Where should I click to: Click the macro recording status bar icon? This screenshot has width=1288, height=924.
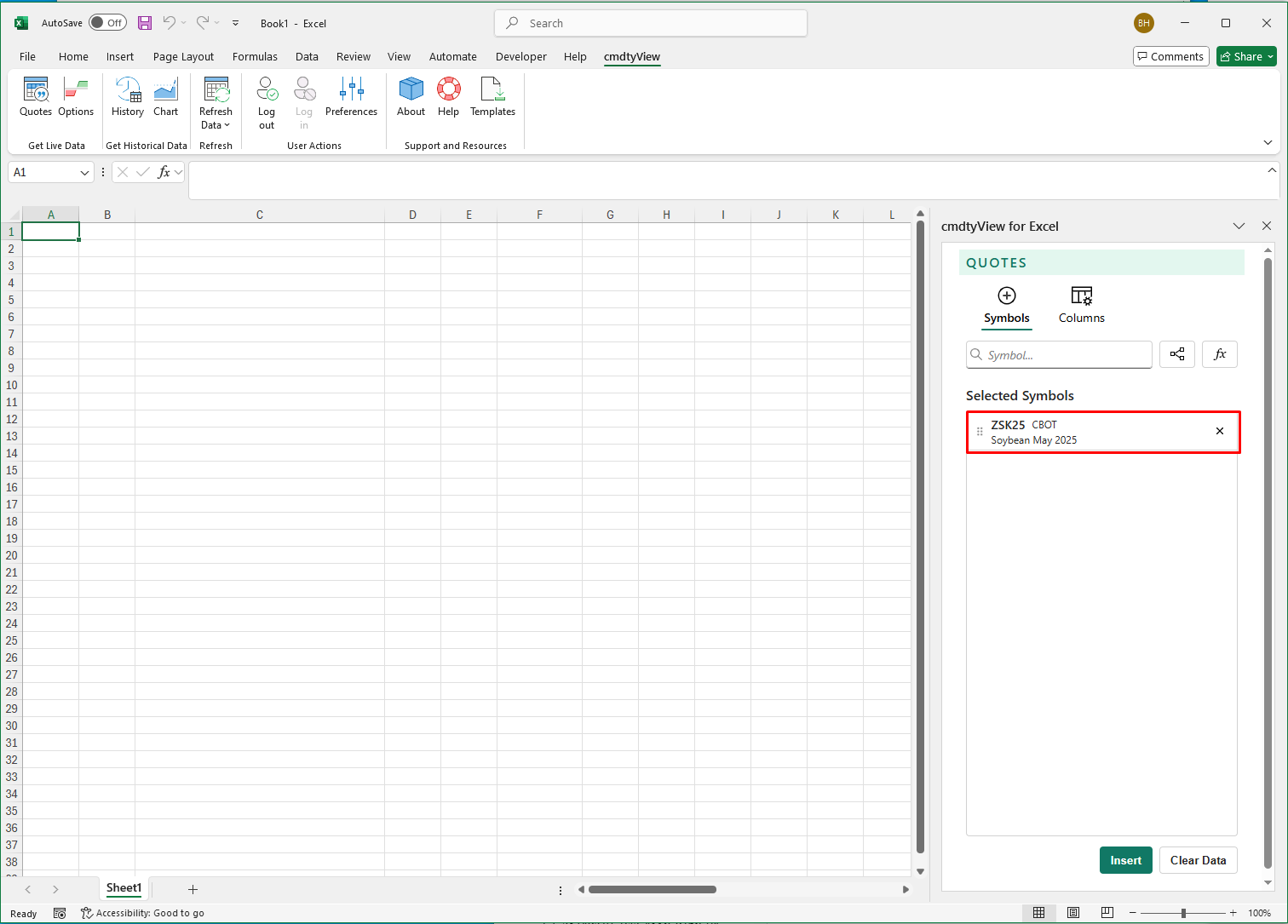pyautogui.click(x=60, y=913)
